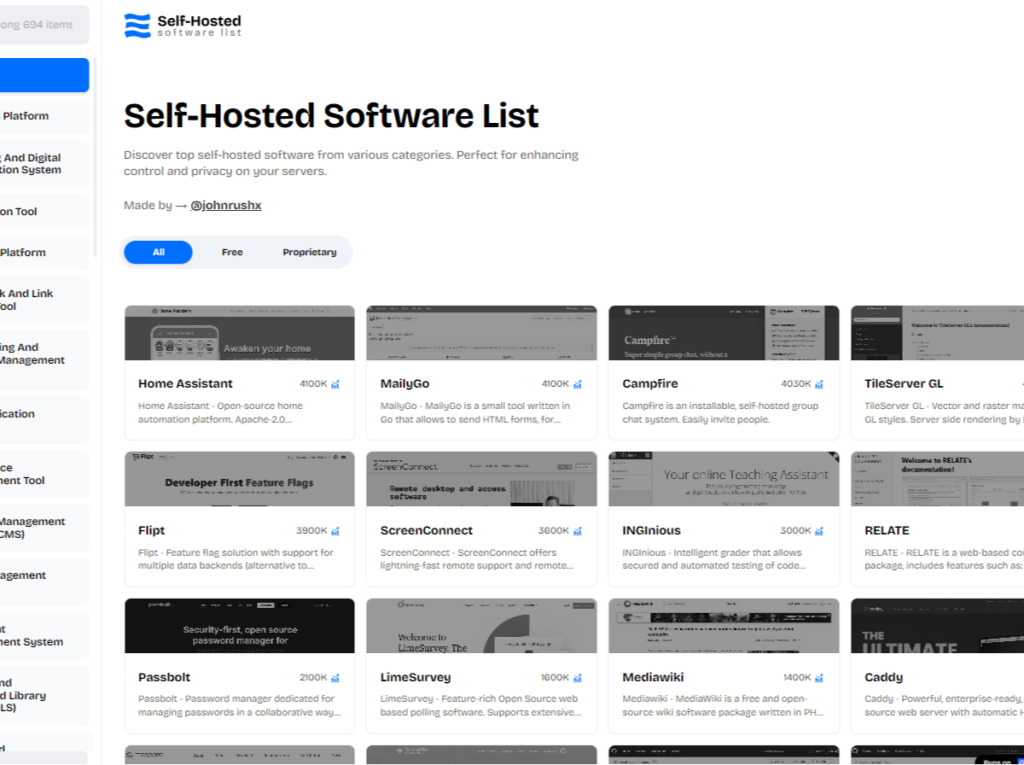This screenshot has height=765, width=1024.
Task: Open the Passbolt card title
Action: coord(164,677)
